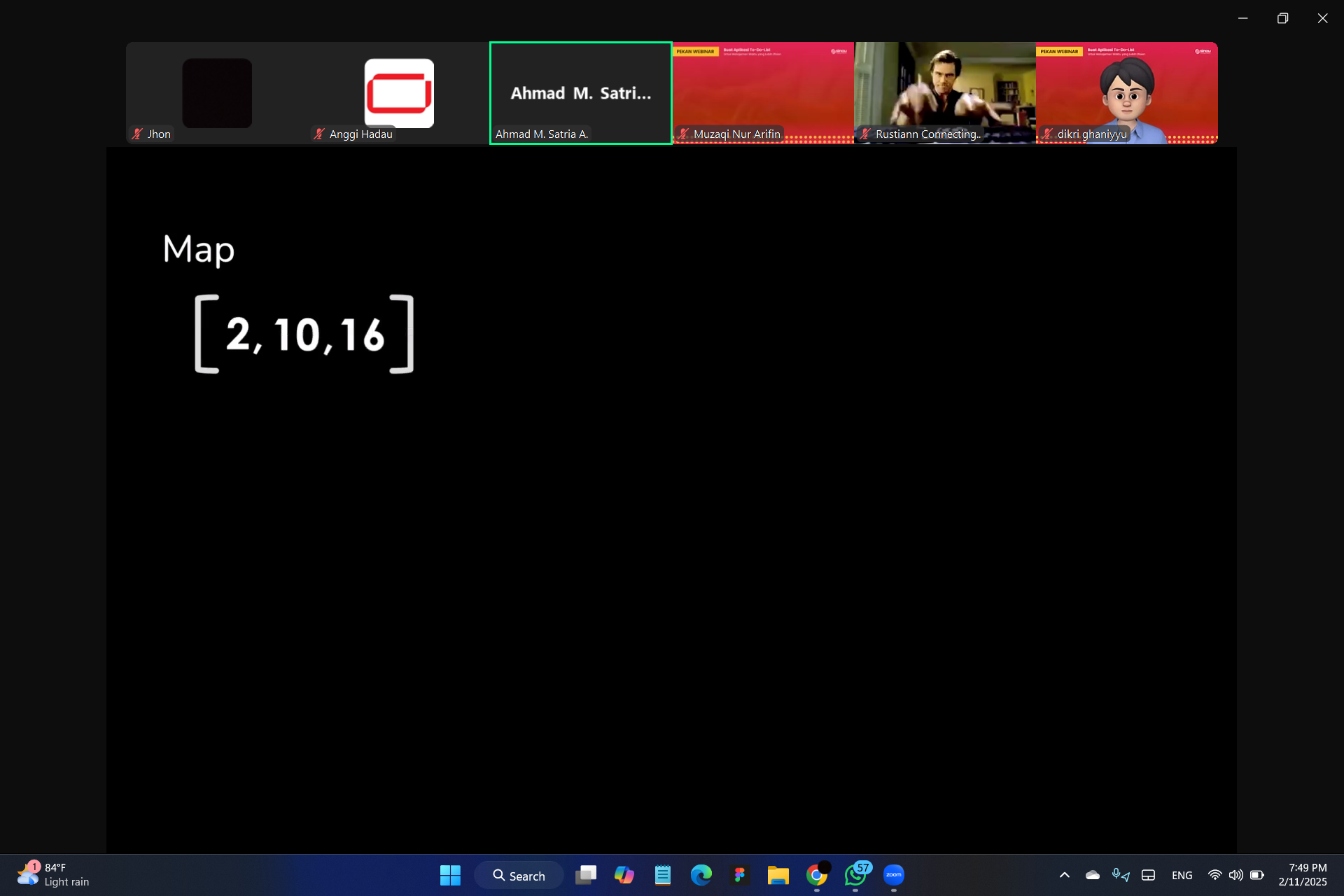Expand hidden system tray icons

1065,875
